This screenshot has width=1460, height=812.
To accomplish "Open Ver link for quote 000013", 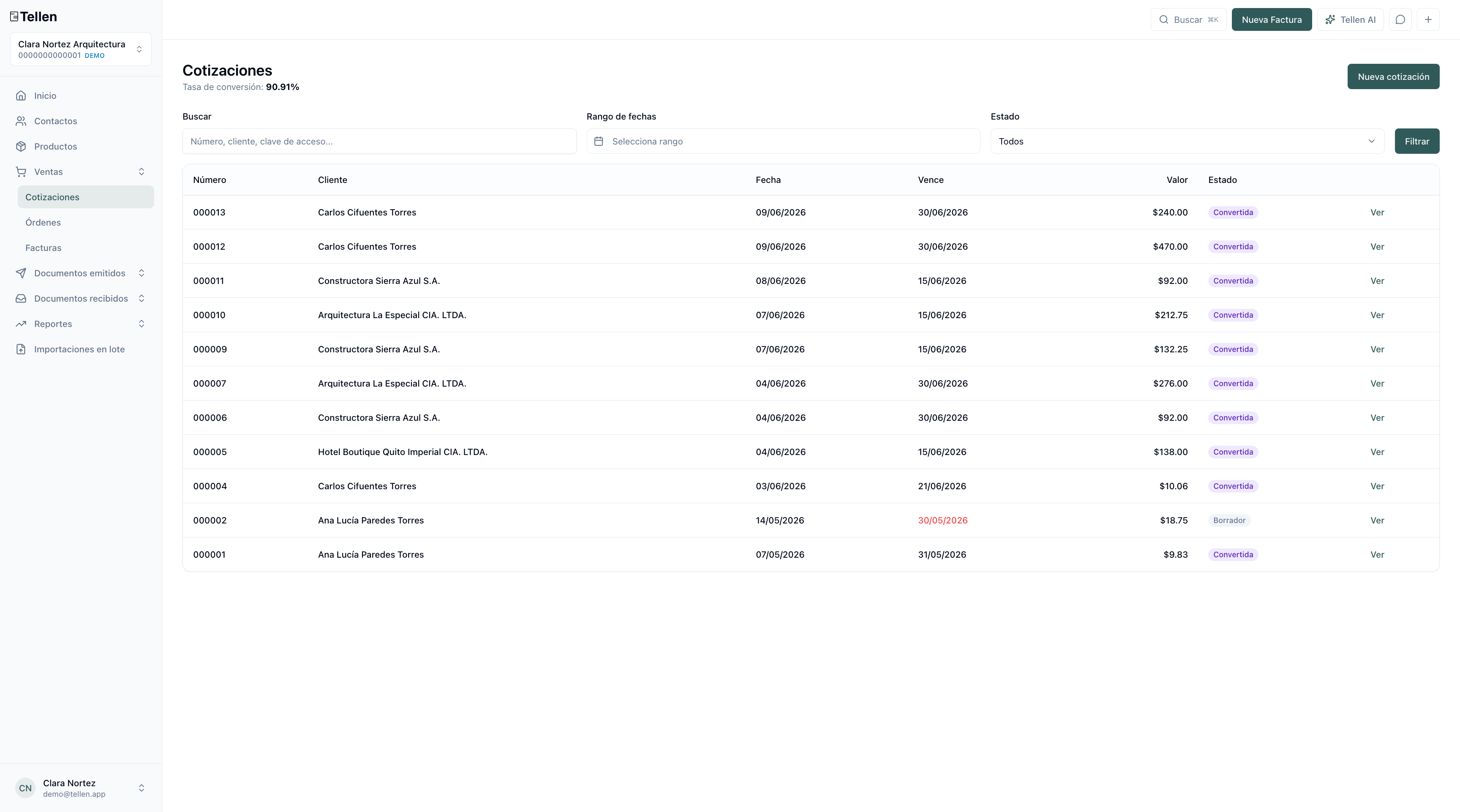I will 1377,213.
